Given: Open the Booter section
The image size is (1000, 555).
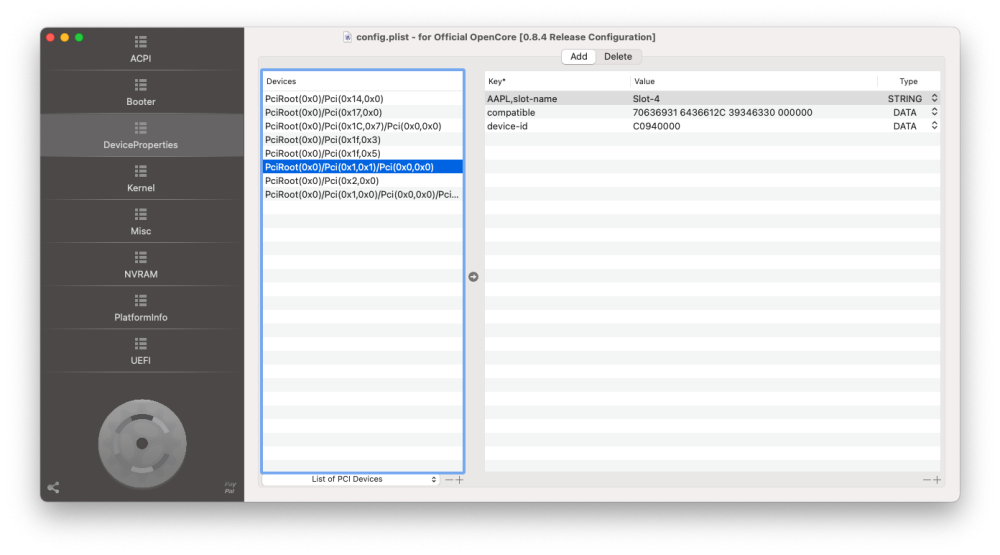Looking at the screenshot, I should pyautogui.click(x=141, y=92).
